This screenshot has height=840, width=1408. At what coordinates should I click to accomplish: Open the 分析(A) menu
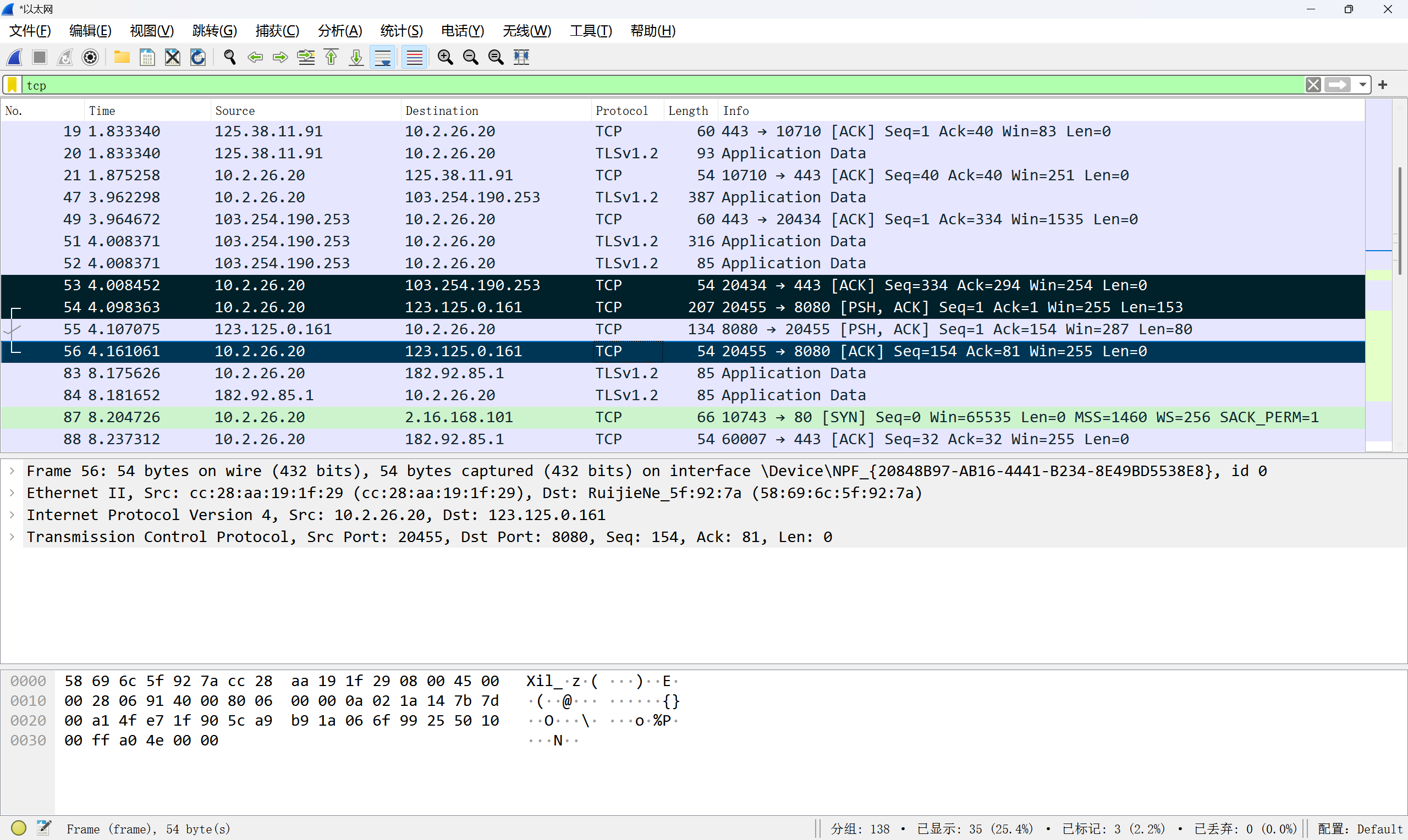[x=340, y=31]
